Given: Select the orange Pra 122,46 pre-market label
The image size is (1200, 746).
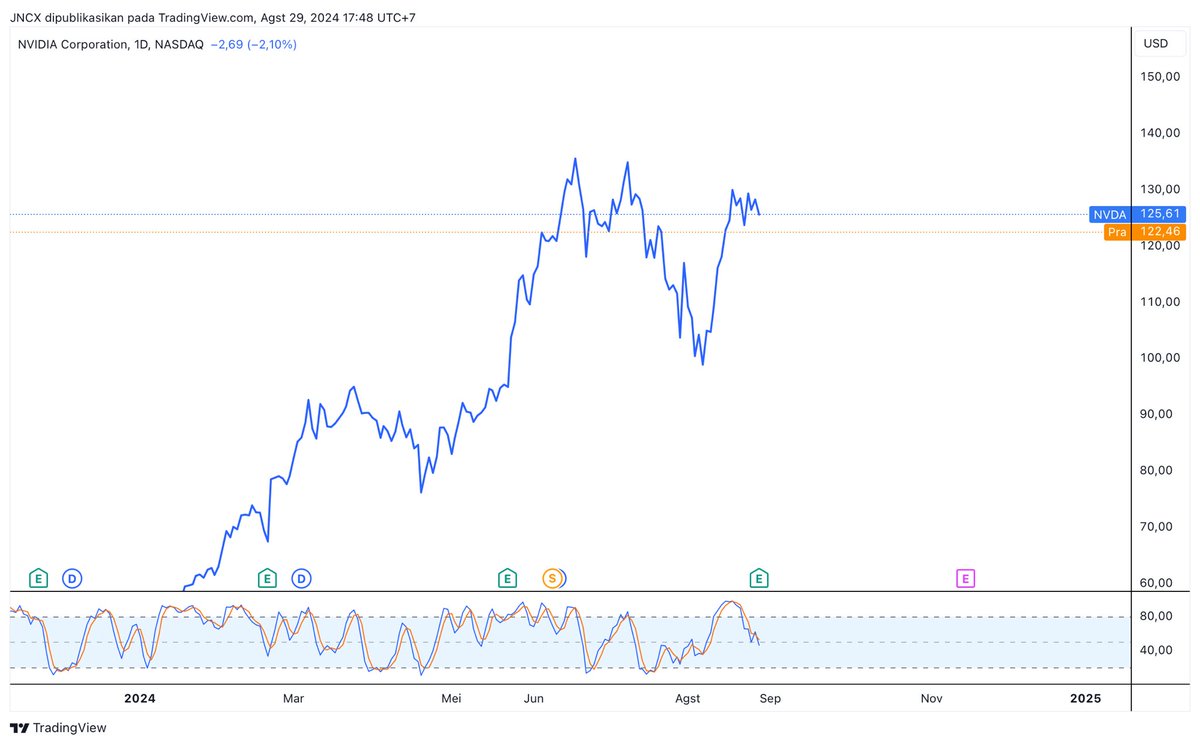Looking at the screenshot, I should click(1145, 232).
